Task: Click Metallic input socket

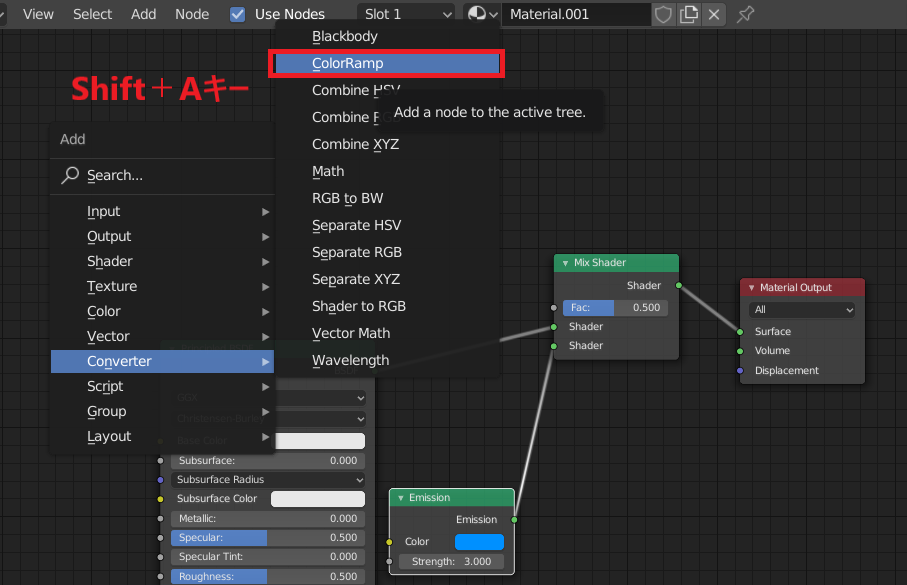Action: [x=160, y=518]
